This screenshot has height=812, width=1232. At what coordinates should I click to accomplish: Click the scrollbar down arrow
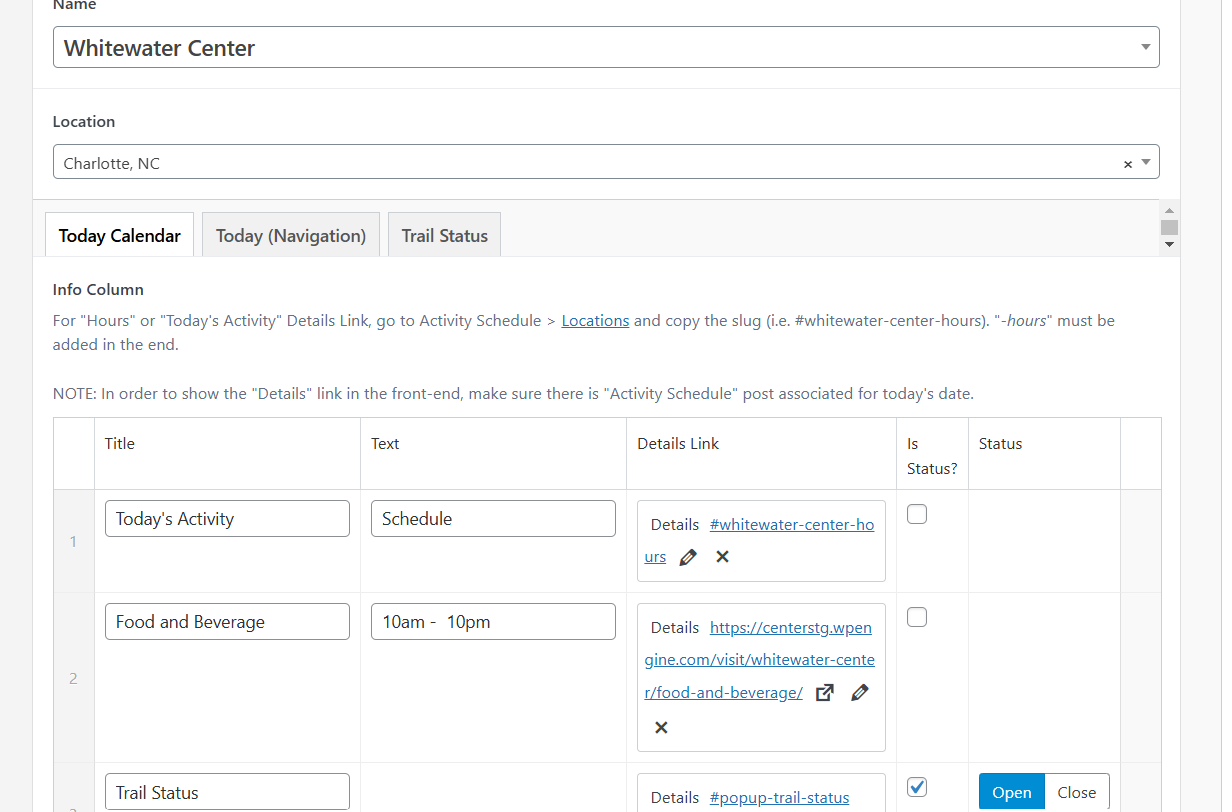1169,245
